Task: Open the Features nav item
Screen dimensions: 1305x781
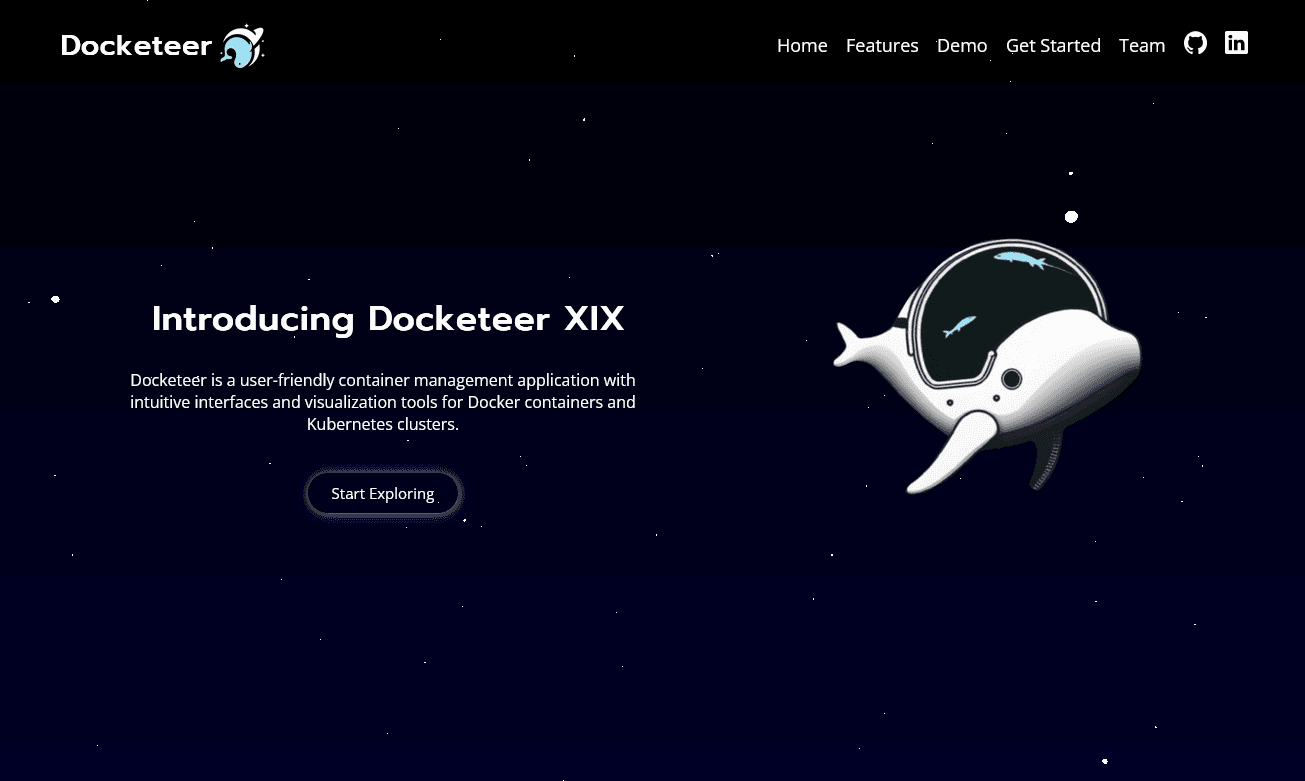Action: [x=882, y=46]
